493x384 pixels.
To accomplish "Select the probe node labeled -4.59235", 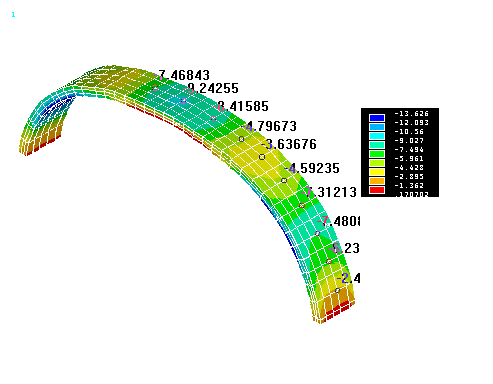I will pyautogui.click(x=284, y=180).
